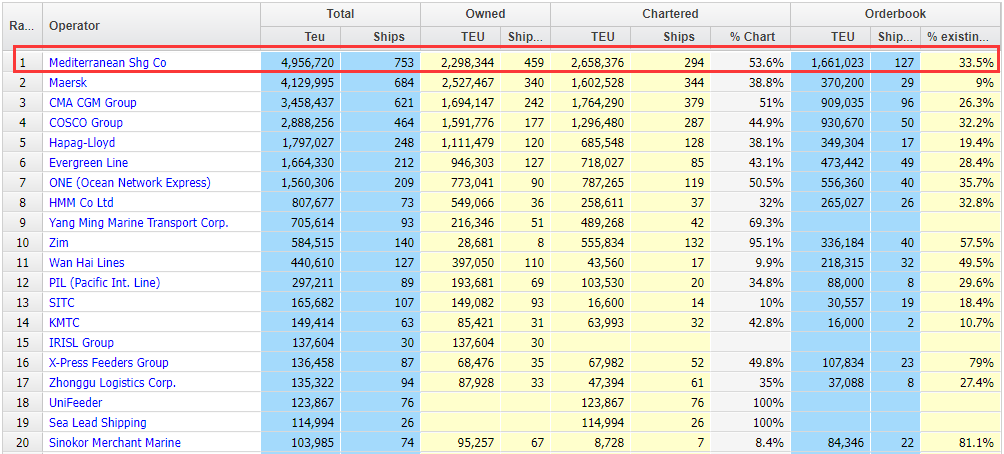Screen dimensions: 1004x454
Task: Open the SITC operator link
Action: 62,302
